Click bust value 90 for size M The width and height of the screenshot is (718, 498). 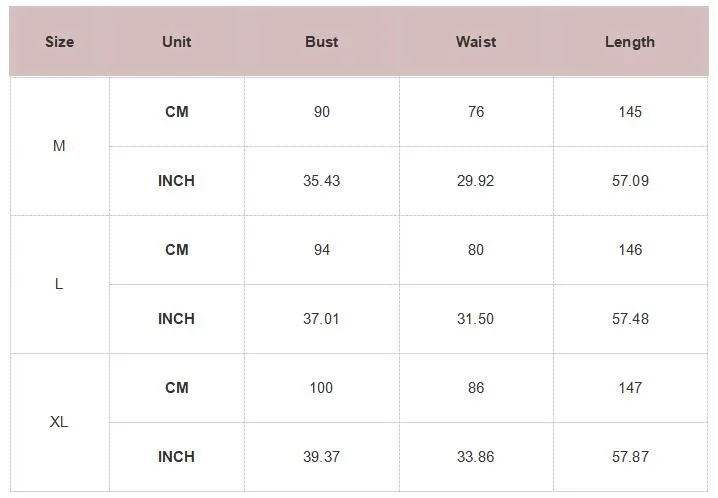tap(321, 111)
